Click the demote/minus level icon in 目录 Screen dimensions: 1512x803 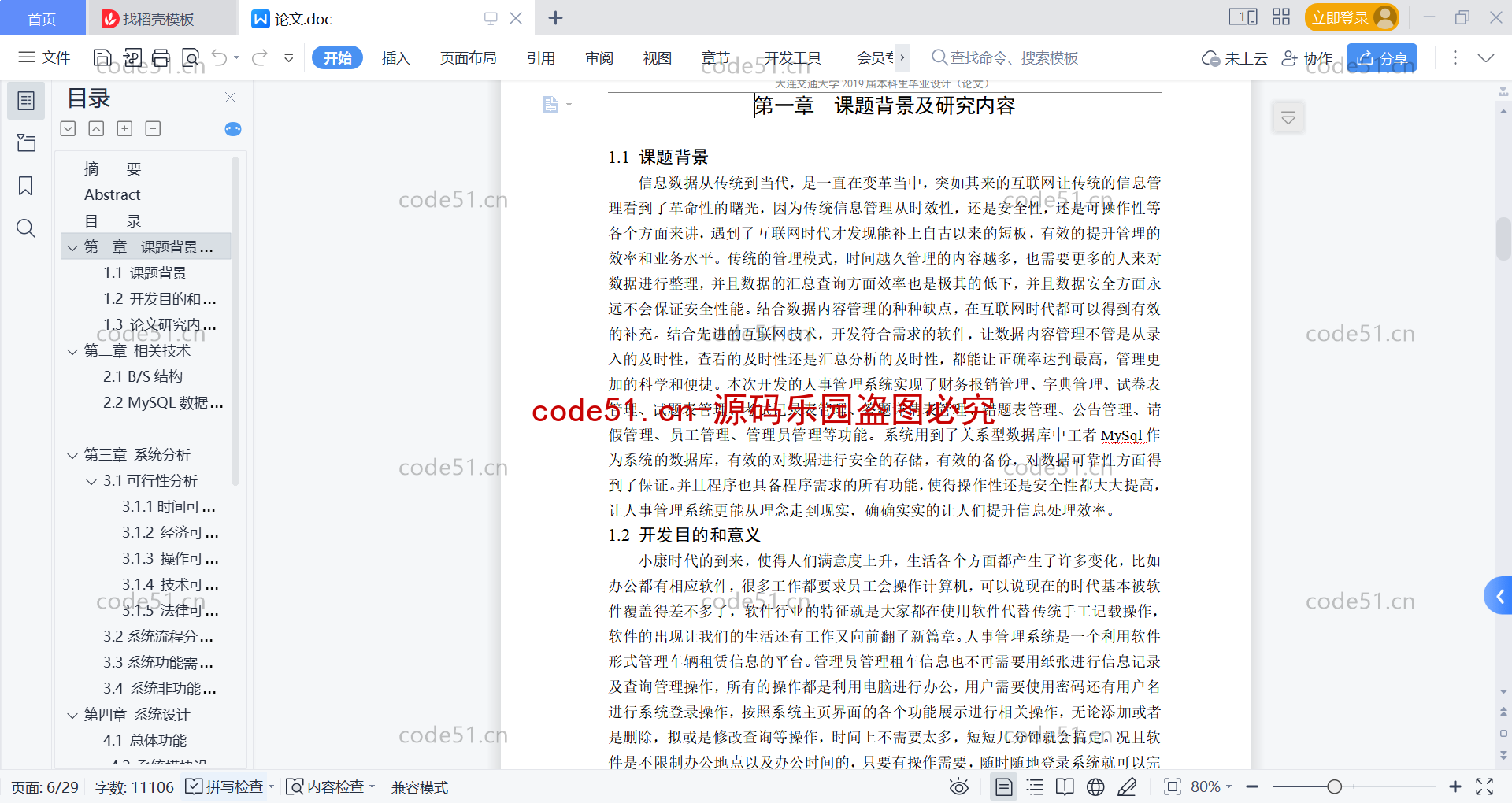(x=153, y=128)
